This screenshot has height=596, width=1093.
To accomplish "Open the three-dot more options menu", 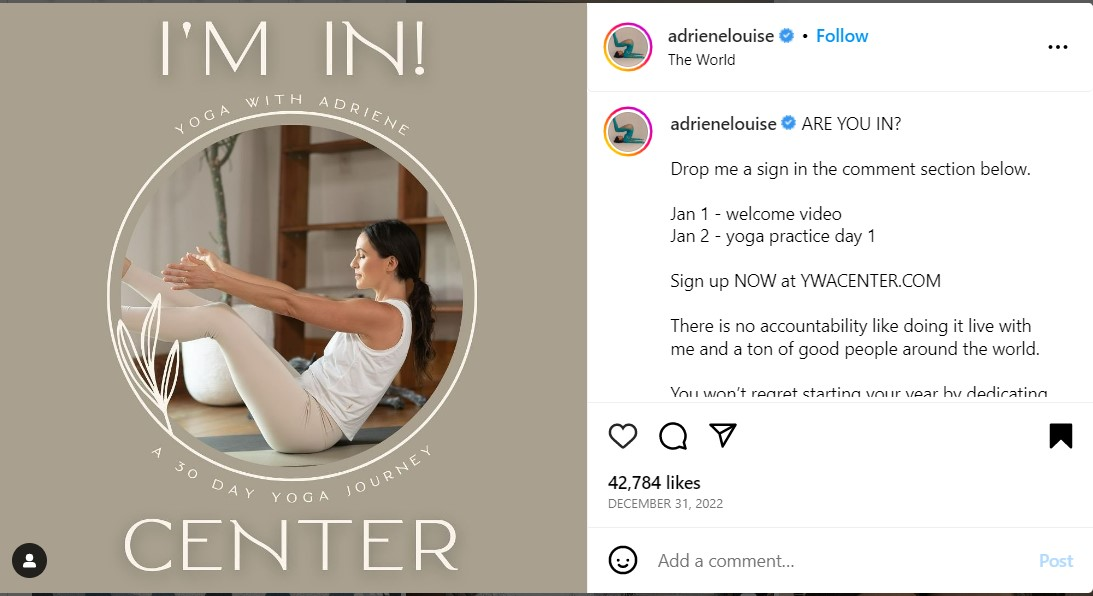I will tap(1057, 47).
